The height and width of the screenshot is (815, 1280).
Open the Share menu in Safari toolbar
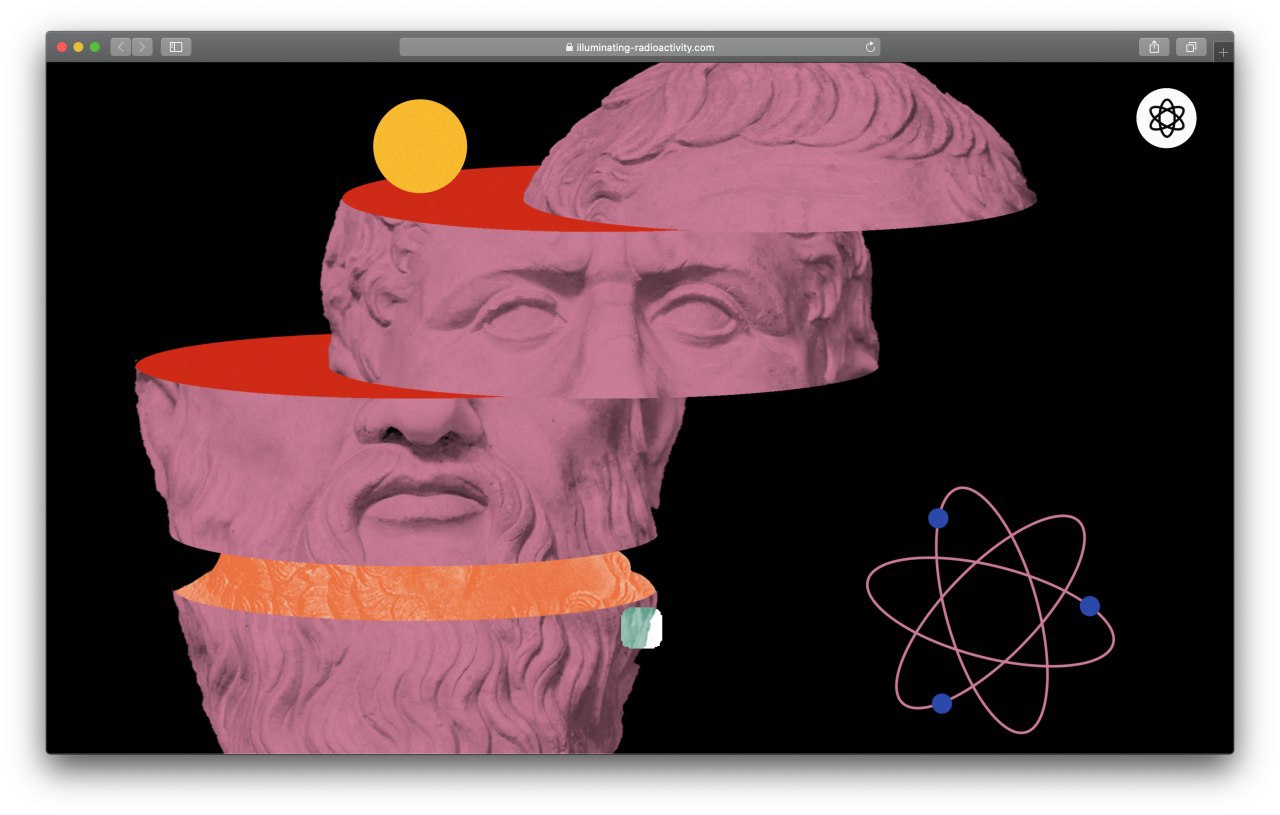click(1154, 47)
